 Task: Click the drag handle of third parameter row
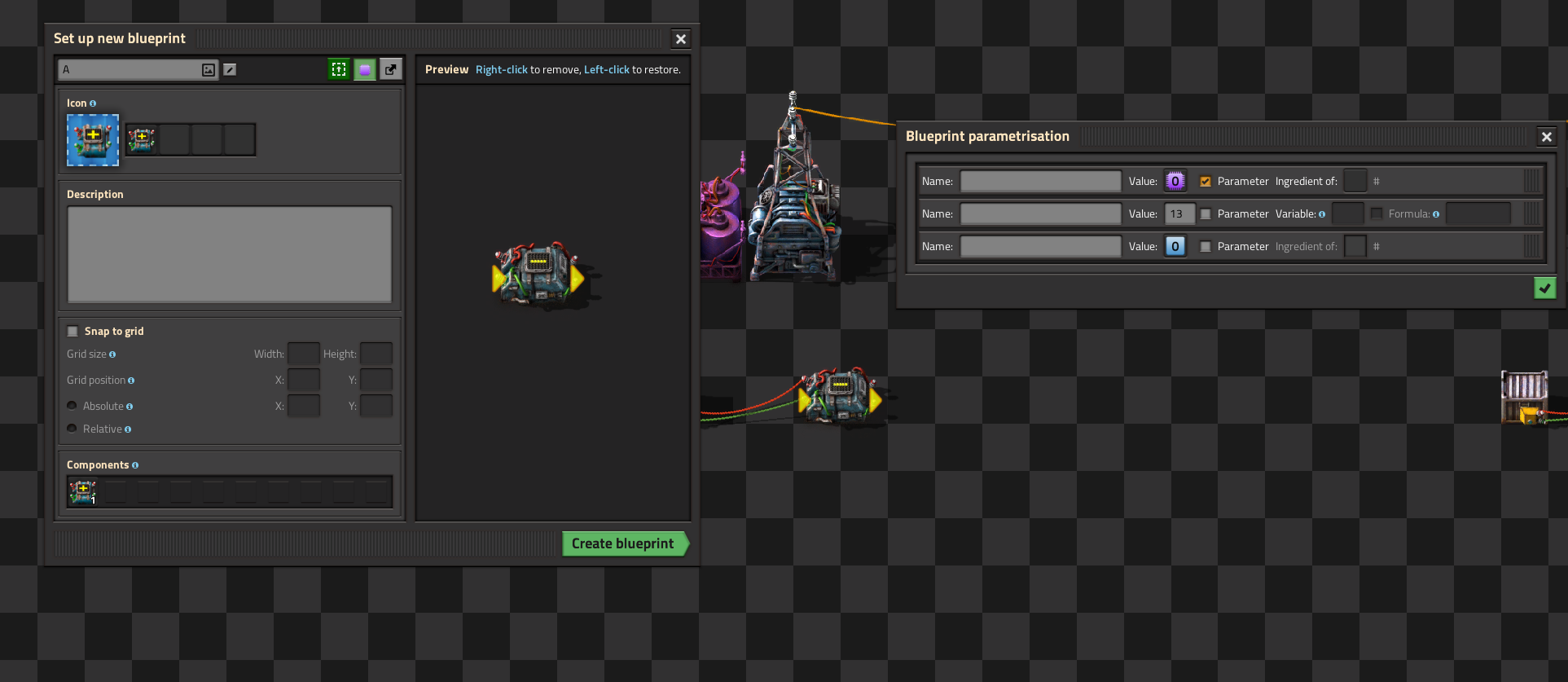[1532, 246]
